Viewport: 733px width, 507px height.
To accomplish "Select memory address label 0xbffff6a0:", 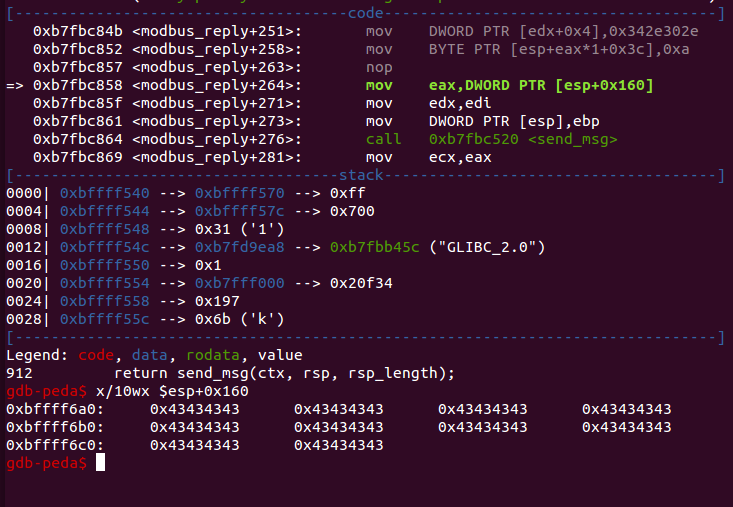I will tap(55, 409).
